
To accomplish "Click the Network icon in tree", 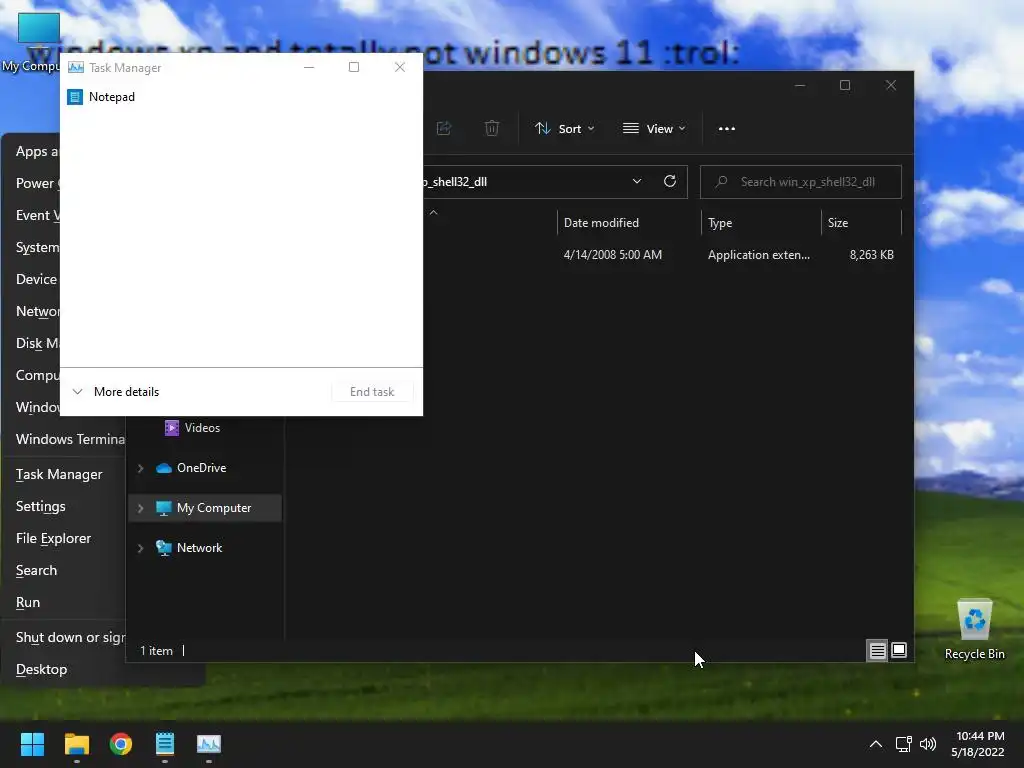I will (164, 548).
